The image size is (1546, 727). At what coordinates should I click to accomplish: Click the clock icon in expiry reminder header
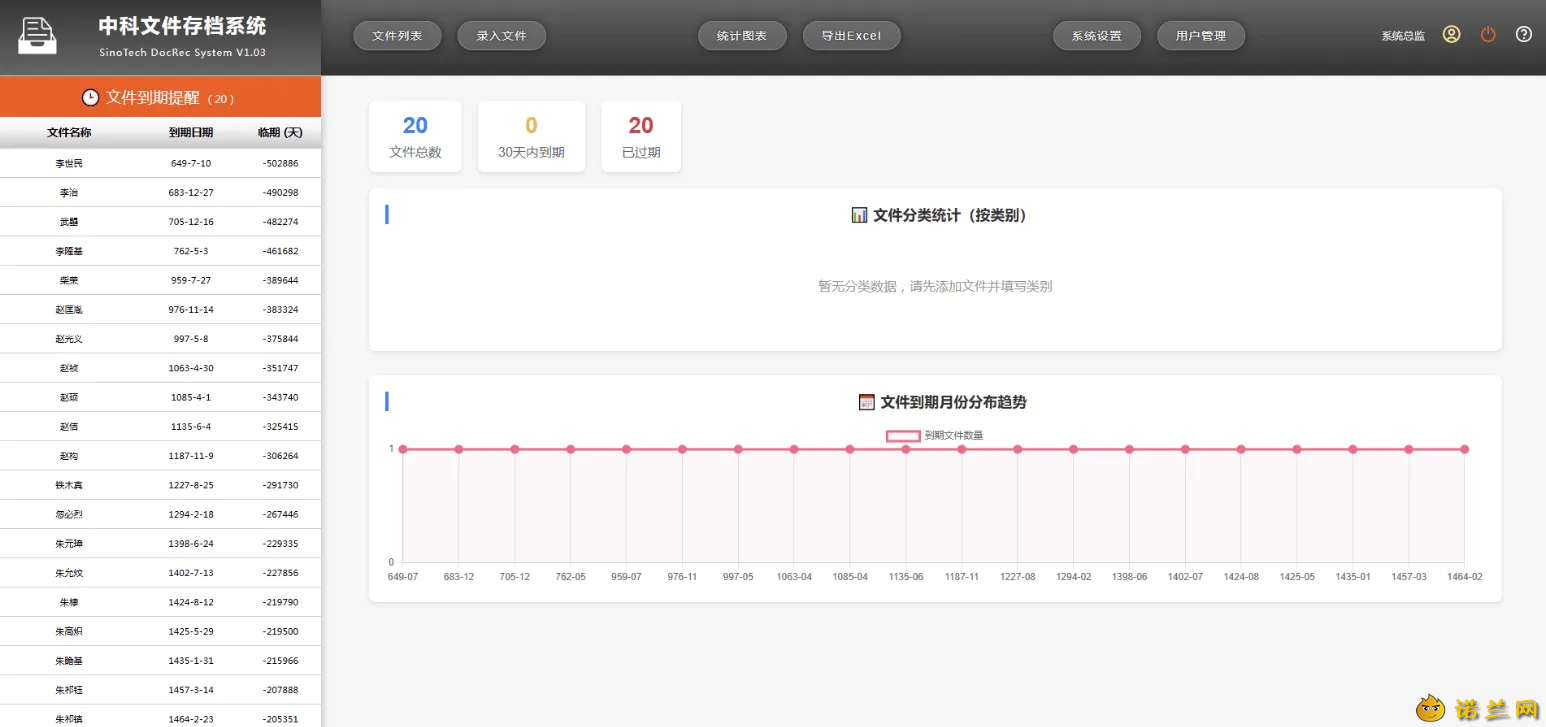(90, 97)
